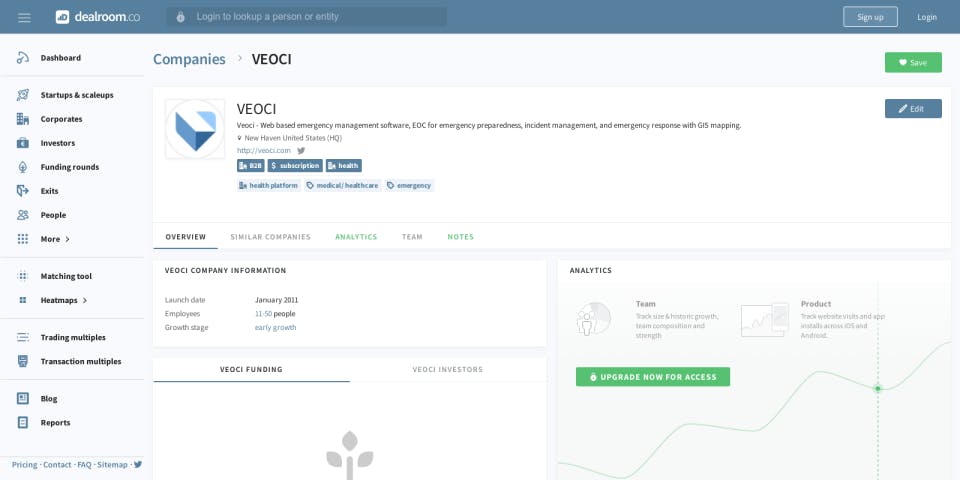Click the People icon in sidebar

(x=23, y=215)
